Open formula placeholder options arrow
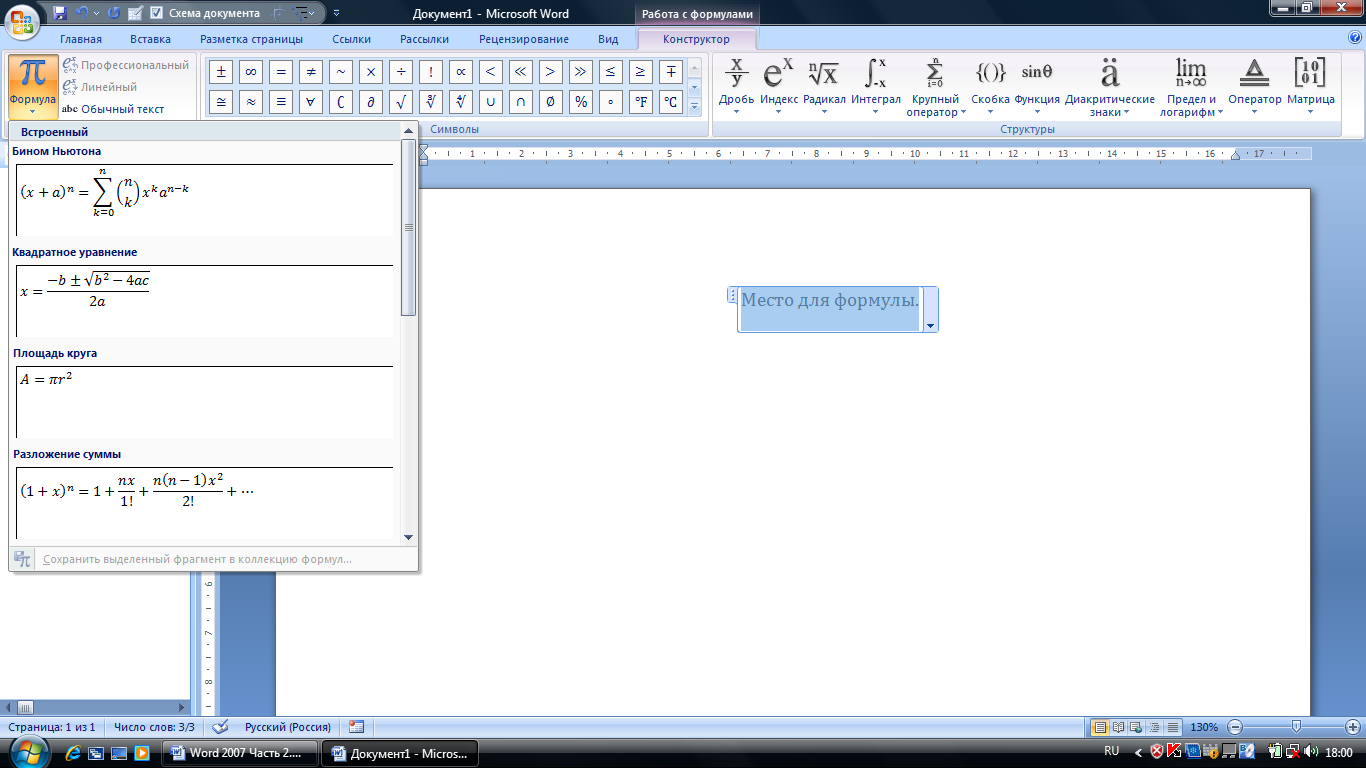This screenshot has height=768, width=1366. point(930,326)
